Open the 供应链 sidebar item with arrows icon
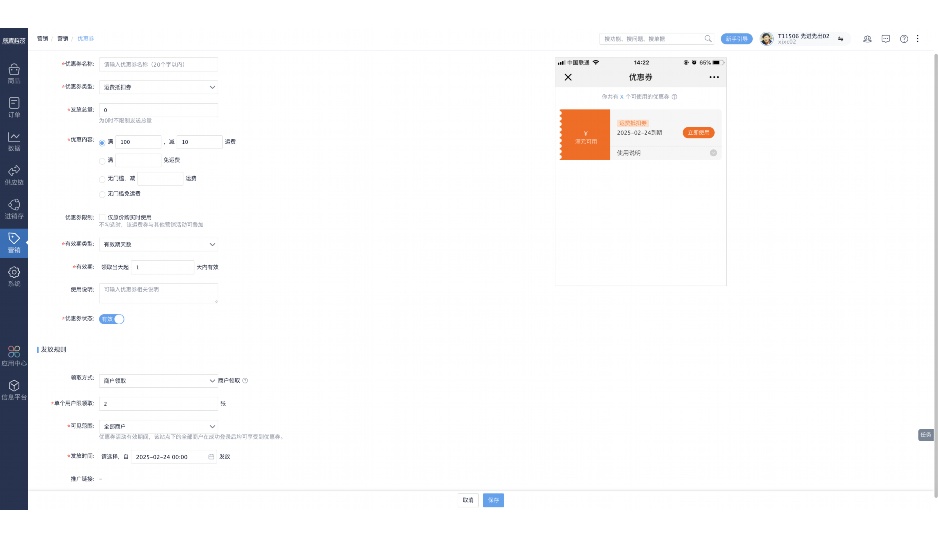 pos(14,175)
